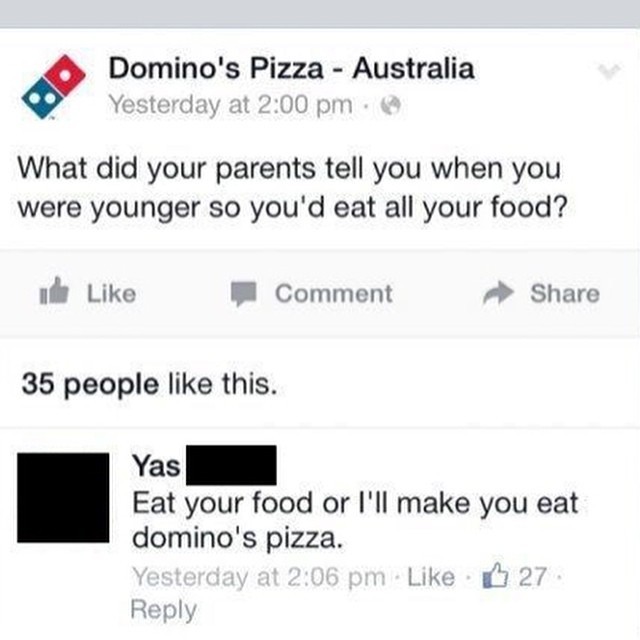Viewport: 640px width, 640px height.
Task: Open the comment's Yesterday at 2:06 pm timestamp
Action: coord(259,577)
